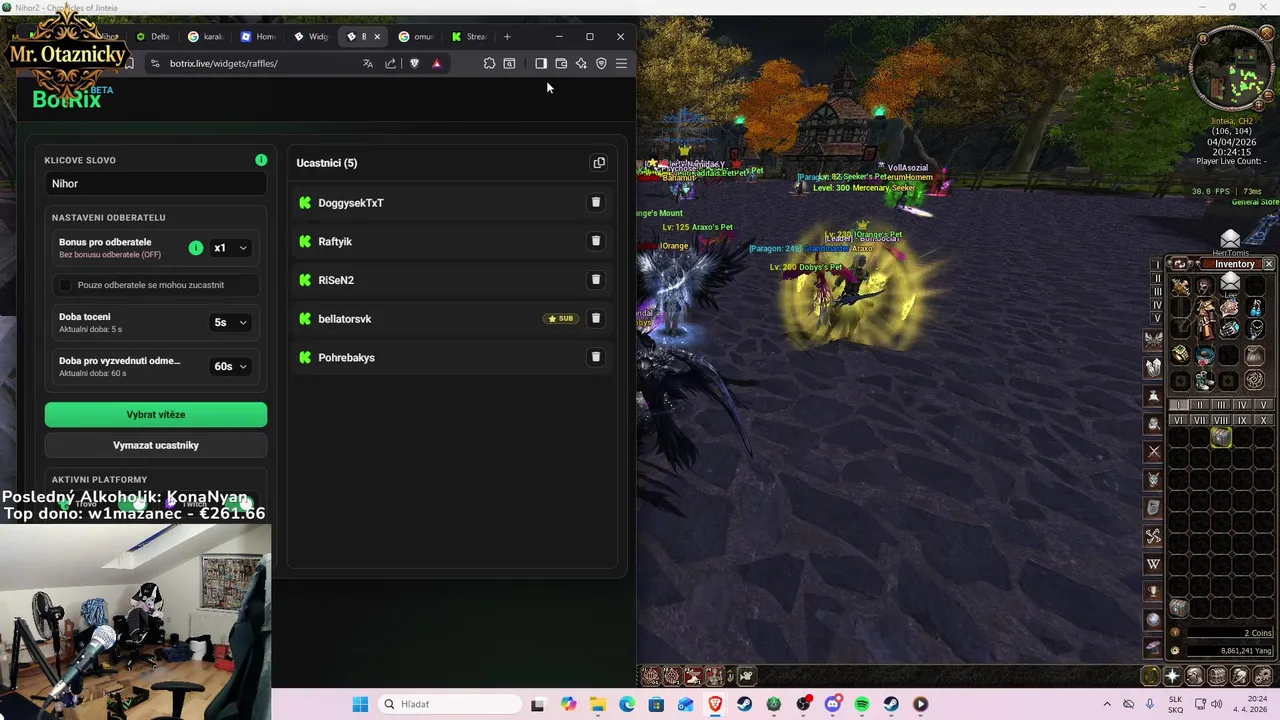Select inventory page tab II
Image resolution: width=1280 pixels, height=720 pixels.
click(x=1200, y=405)
